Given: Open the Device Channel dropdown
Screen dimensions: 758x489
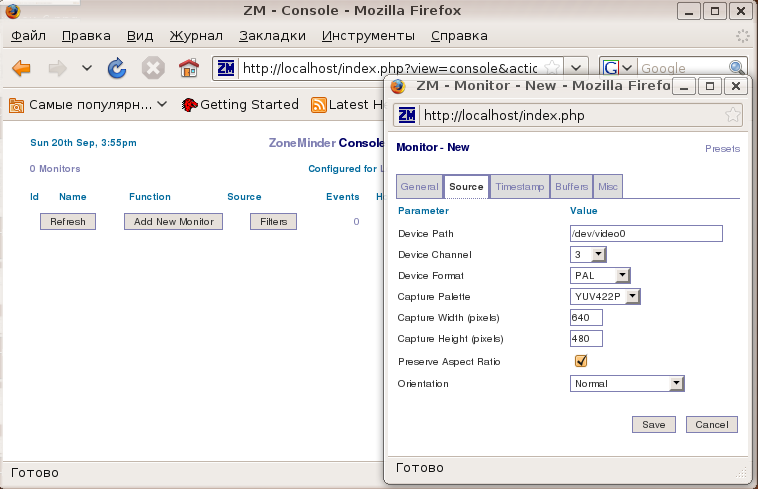Looking at the screenshot, I should [588, 254].
